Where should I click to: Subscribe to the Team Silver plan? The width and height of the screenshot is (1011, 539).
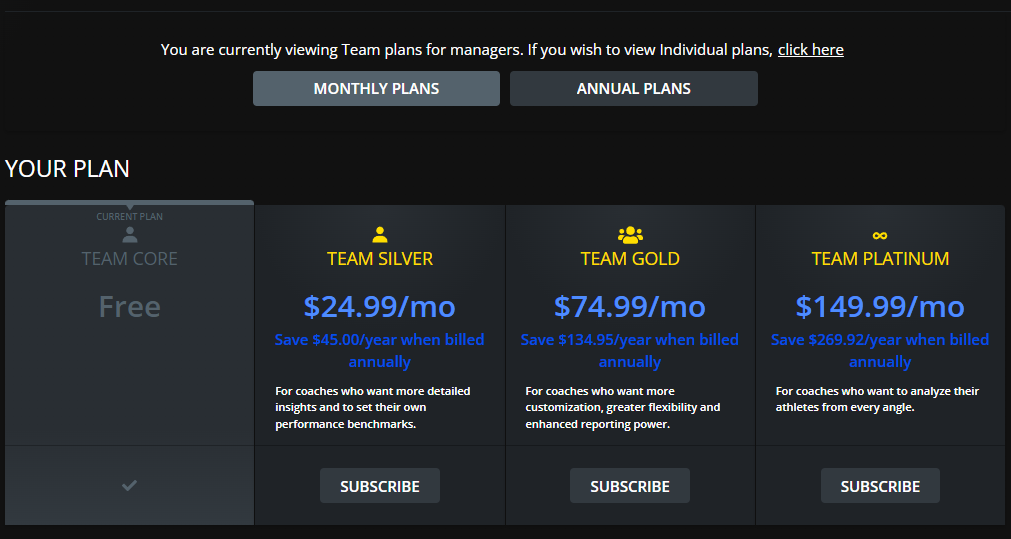(x=380, y=485)
